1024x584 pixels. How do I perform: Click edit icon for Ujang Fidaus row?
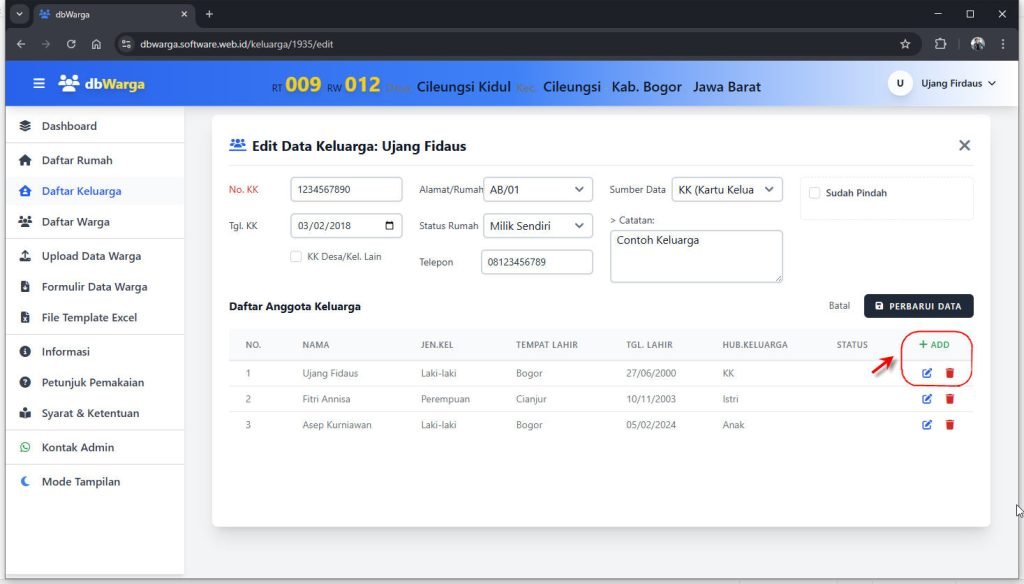coord(927,373)
